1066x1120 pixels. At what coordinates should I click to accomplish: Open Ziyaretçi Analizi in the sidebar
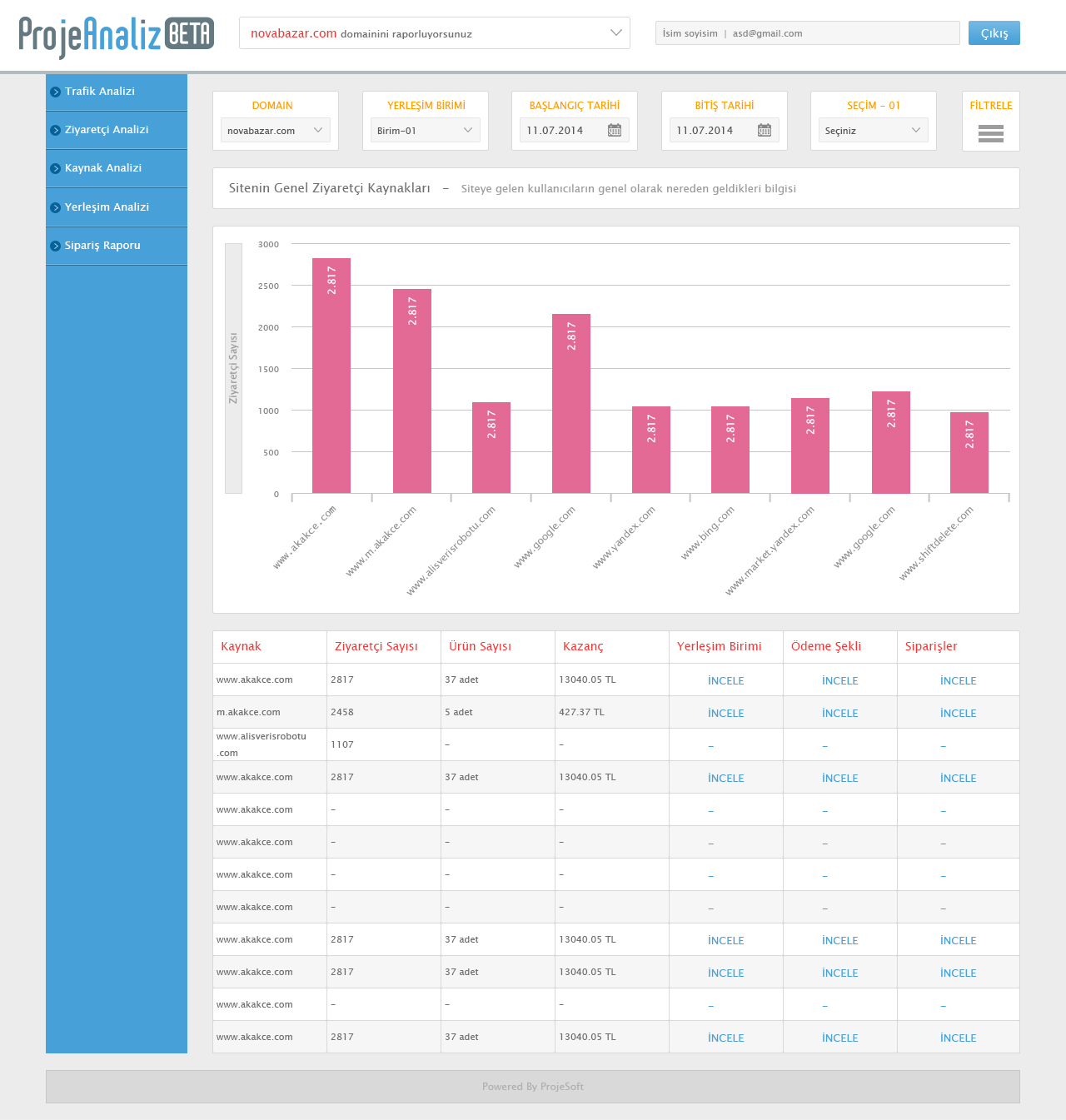point(107,130)
